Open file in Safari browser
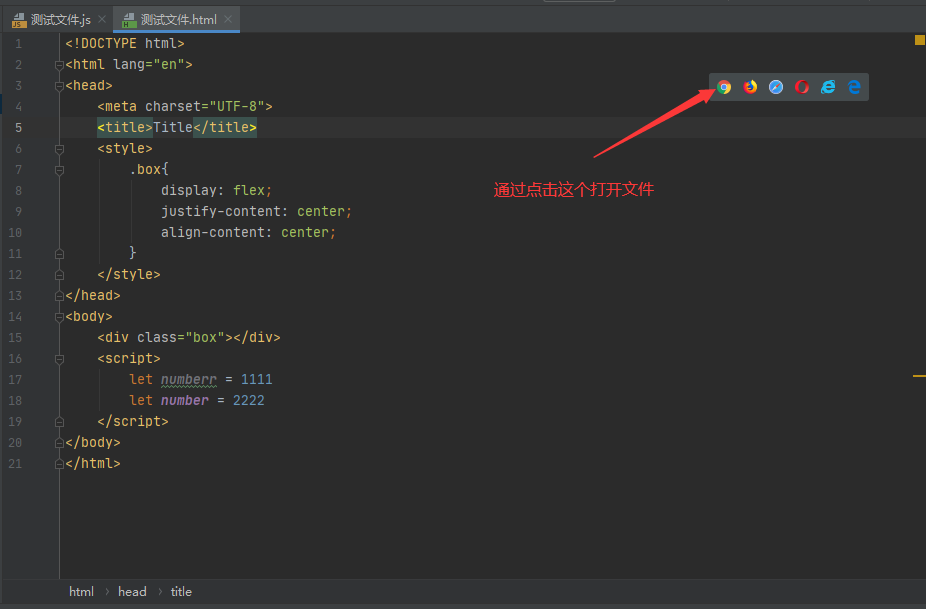 pyautogui.click(x=776, y=87)
